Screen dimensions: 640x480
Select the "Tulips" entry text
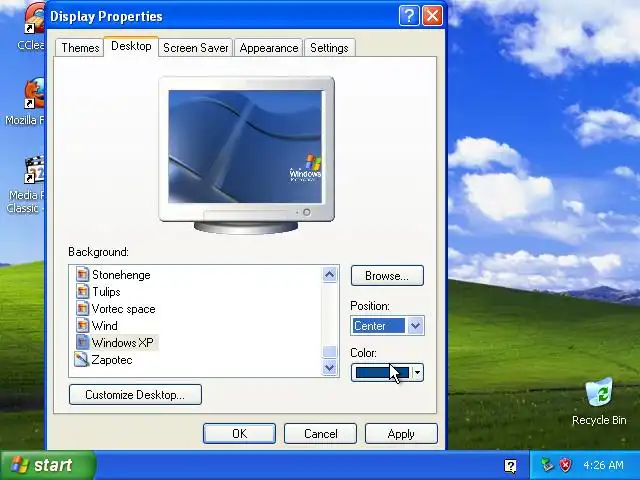pyautogui.click(x=106, y=292)
